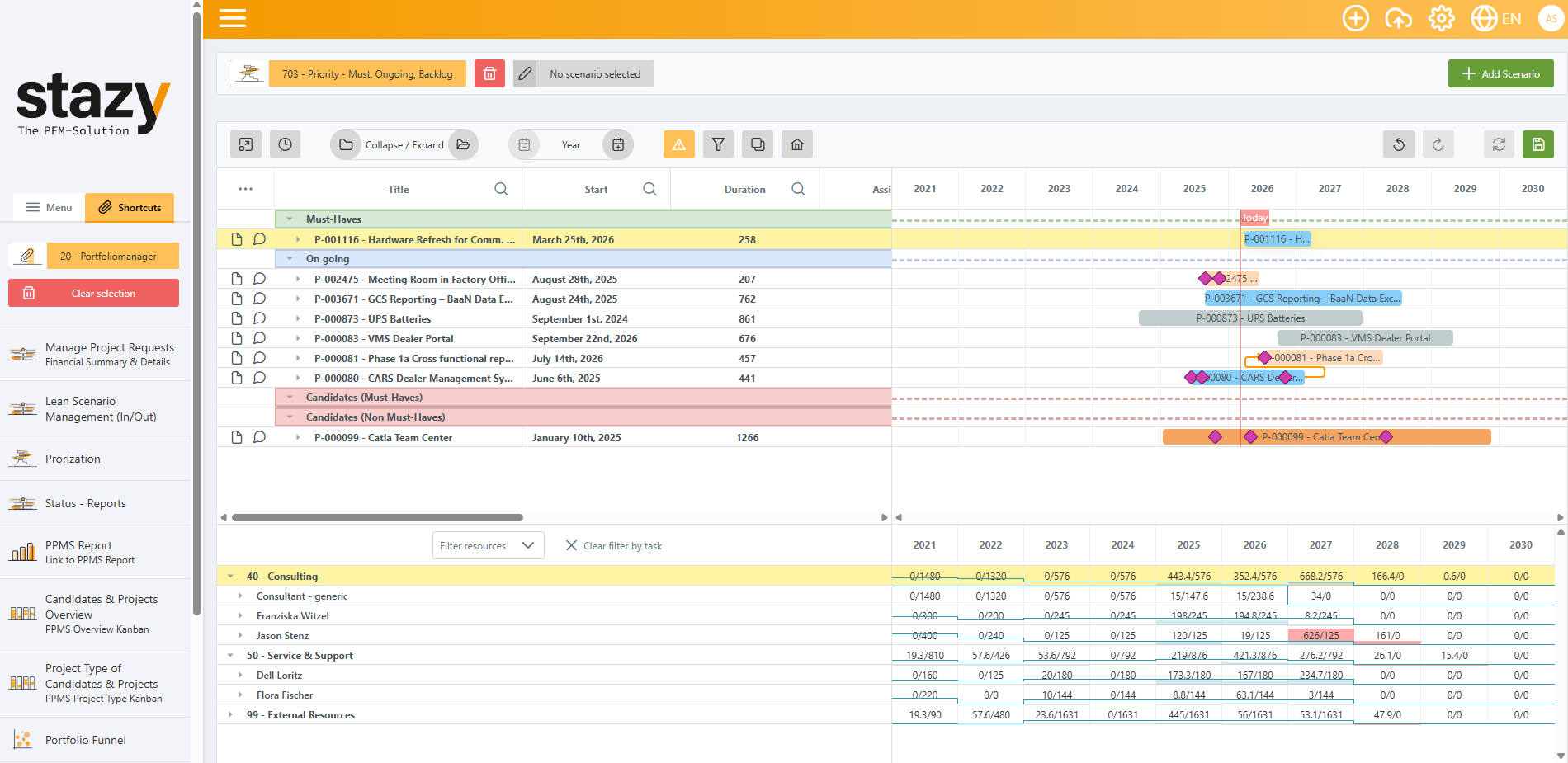The width and height of the screenshot is (1568, 763).
Task: Click the calendar plus zoom icon
Action: tap(618, 144)
